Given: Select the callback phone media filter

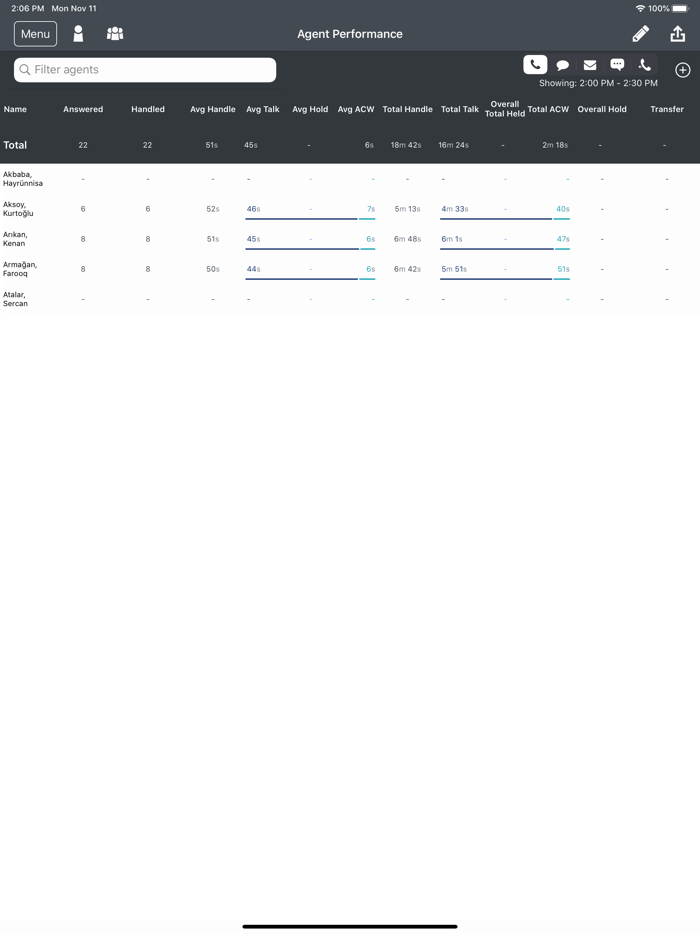Looking at the screenshot, I should (645, 65).
